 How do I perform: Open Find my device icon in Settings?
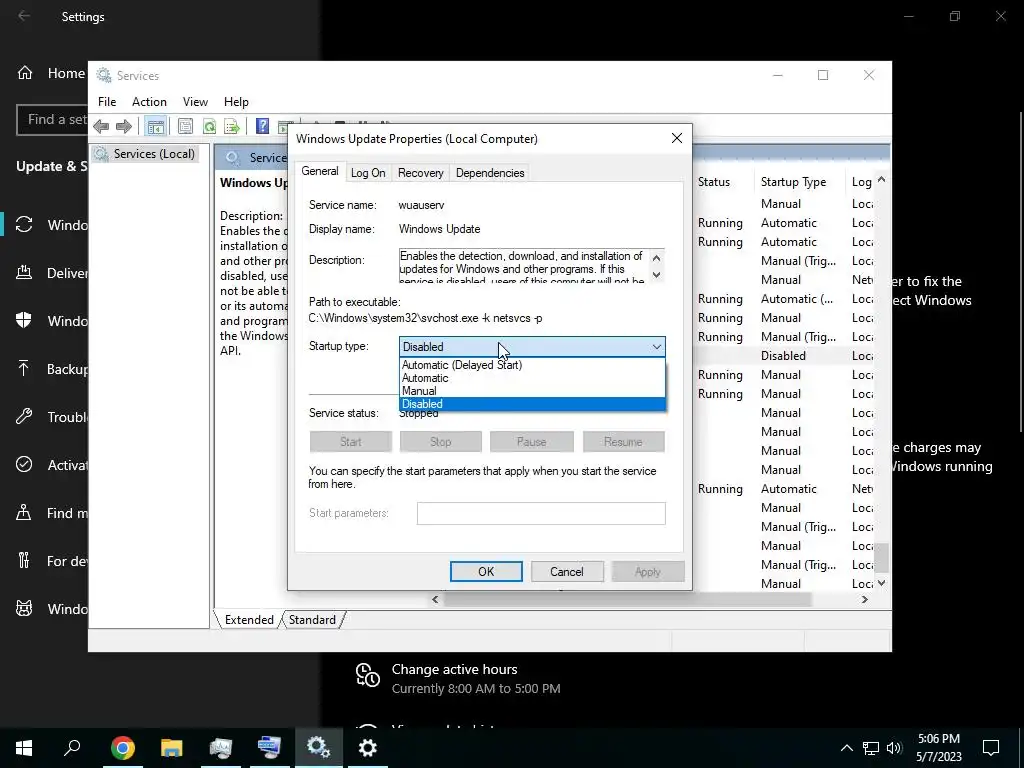point(24,512)
